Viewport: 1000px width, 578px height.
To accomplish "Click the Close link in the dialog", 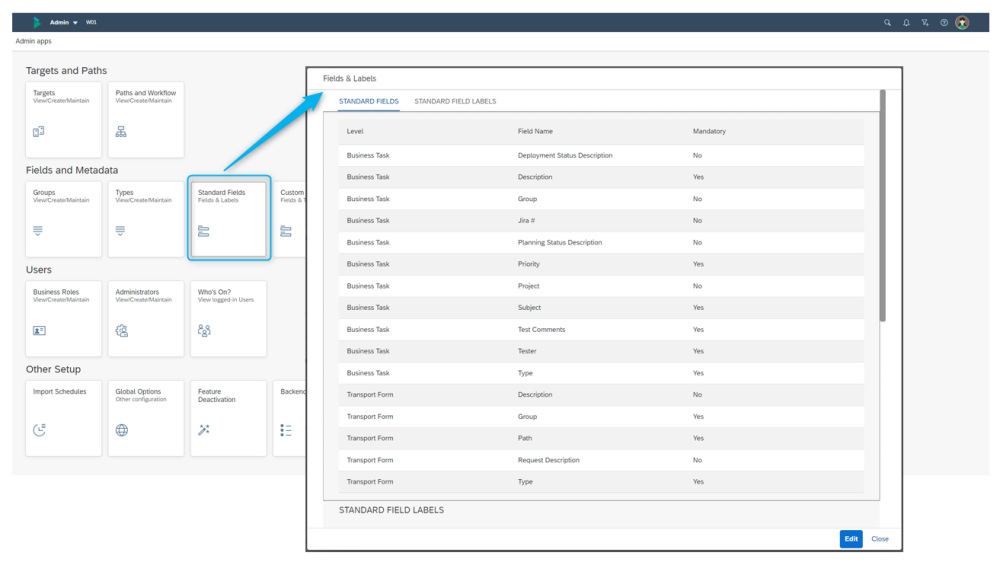I will (880, 539).
